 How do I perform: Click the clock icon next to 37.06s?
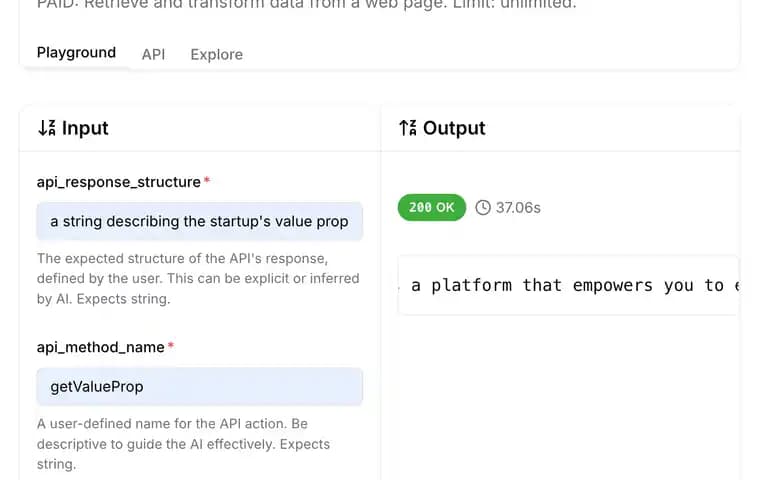[x=483, y=208]
